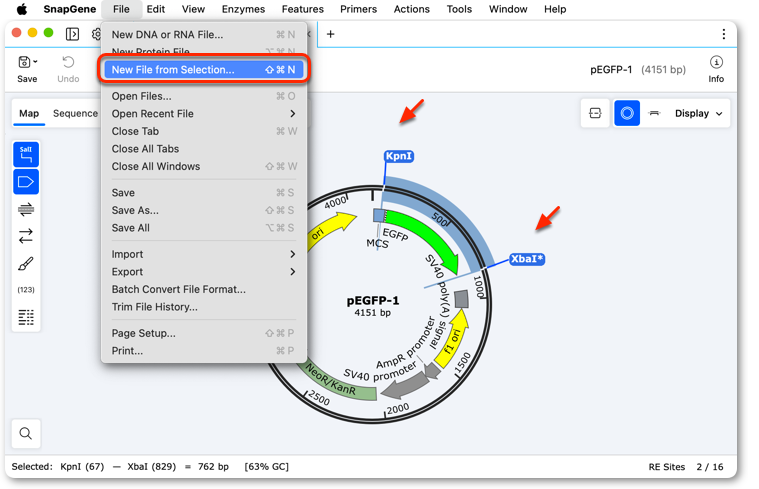Screen dimensions: 759x489
Task: Click the RE Sites 2 / 16 status
Action: (686, 467)
